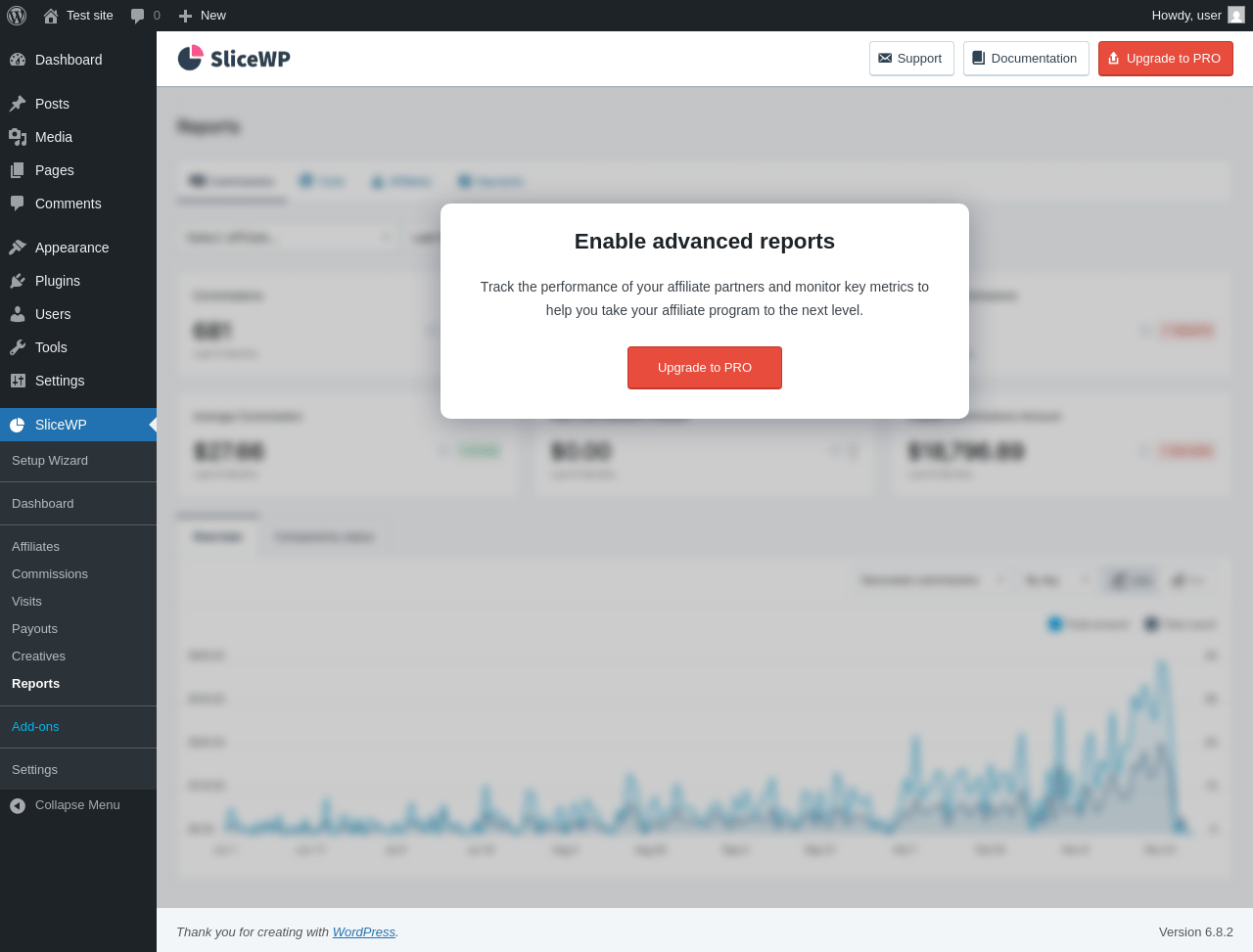1253x952 pixels.
Task: Click the SliceWP logo in header
Action: [234, 59]
